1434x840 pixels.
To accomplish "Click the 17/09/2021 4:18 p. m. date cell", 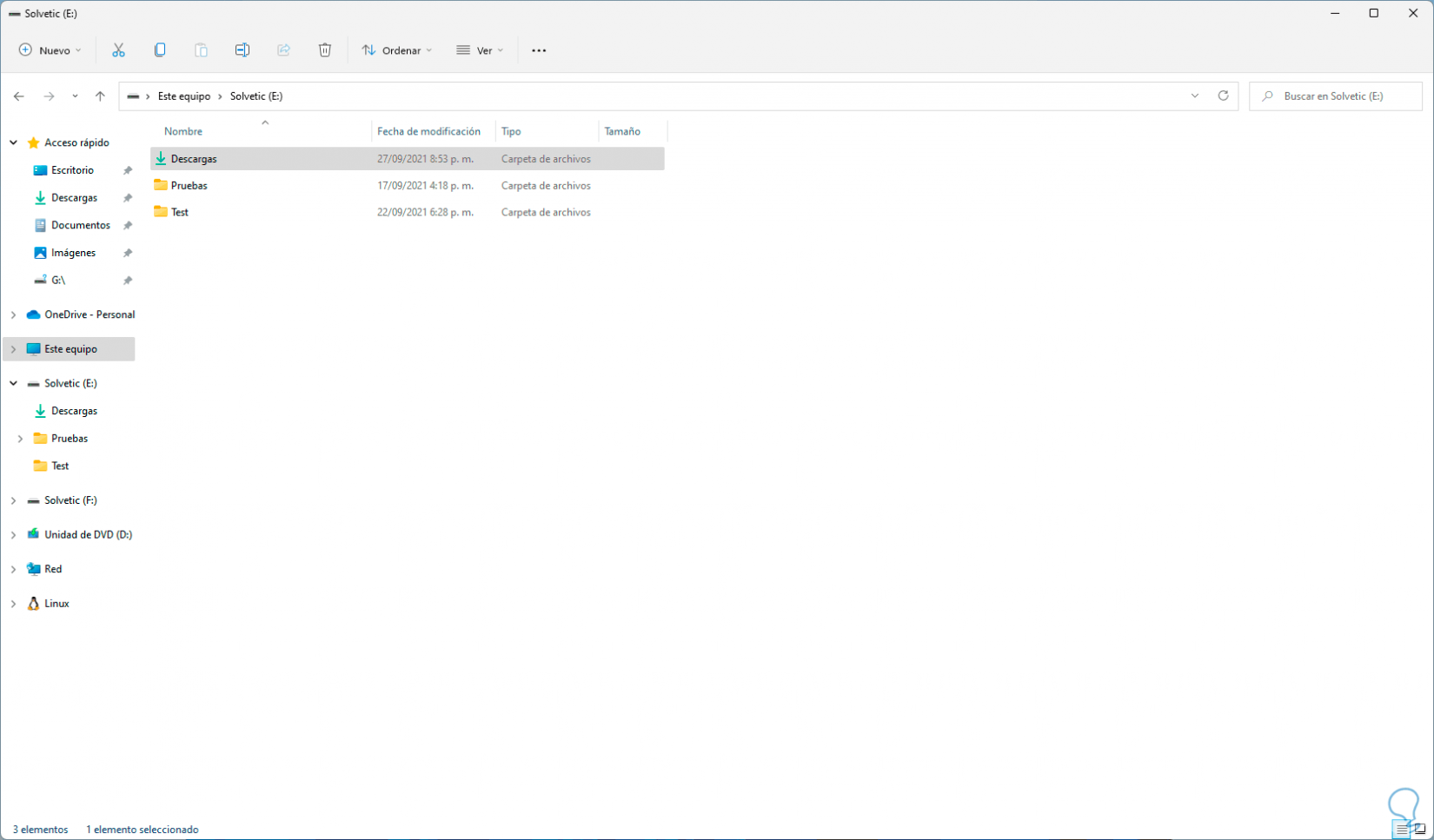I will tap(426, 185).
